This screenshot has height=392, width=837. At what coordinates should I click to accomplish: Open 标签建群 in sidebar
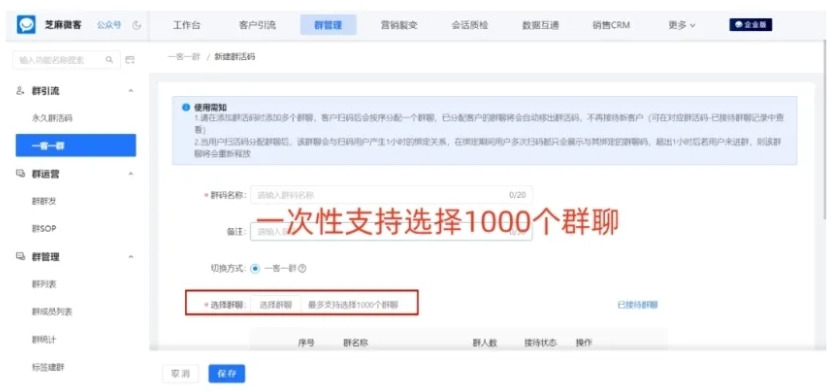tap(48, 367)
